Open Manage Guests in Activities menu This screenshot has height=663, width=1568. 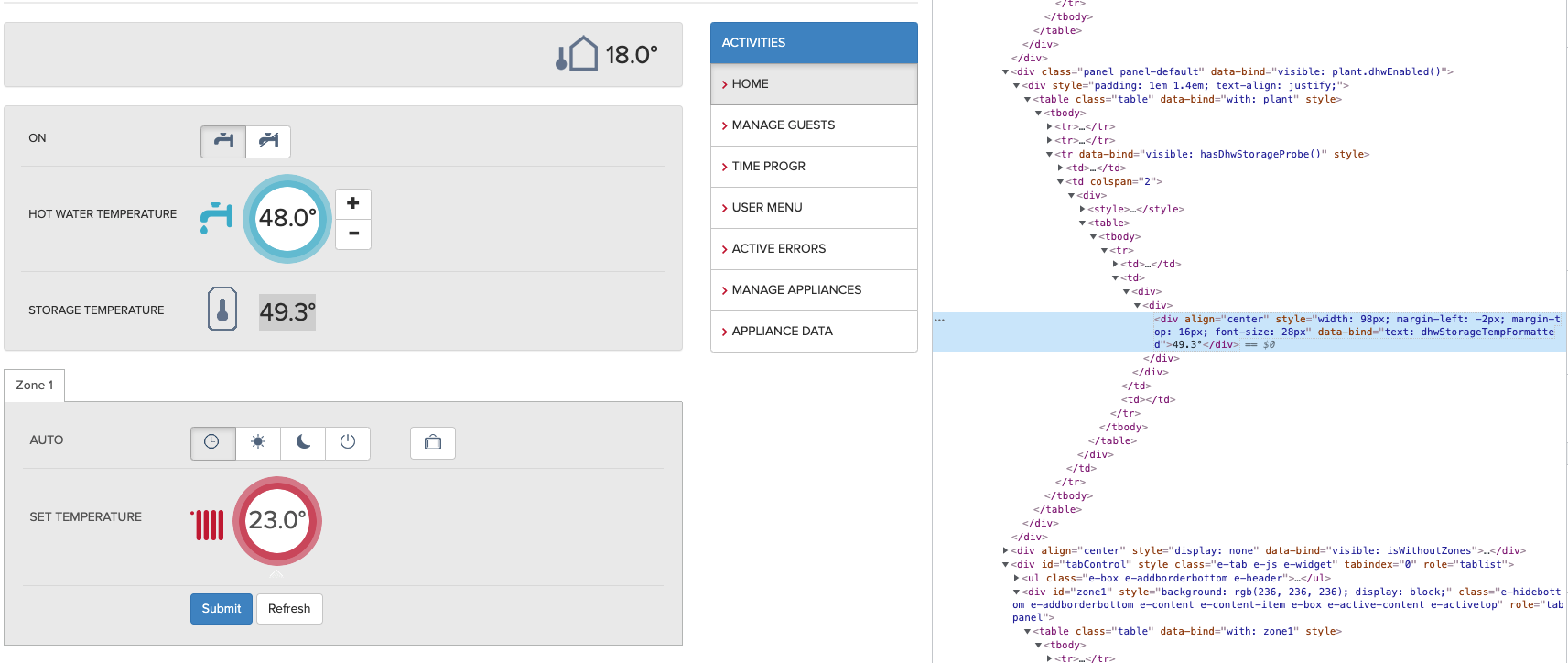point(783,125)
